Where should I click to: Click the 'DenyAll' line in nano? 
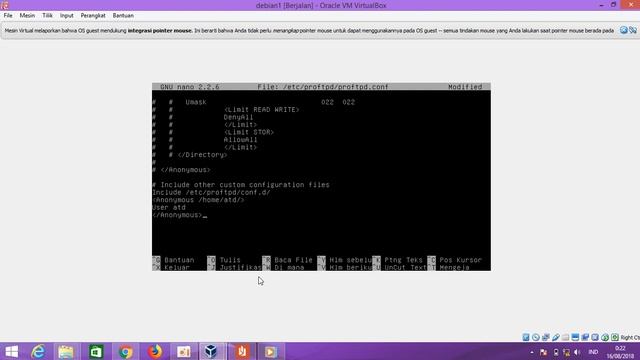tap(238, 117)
